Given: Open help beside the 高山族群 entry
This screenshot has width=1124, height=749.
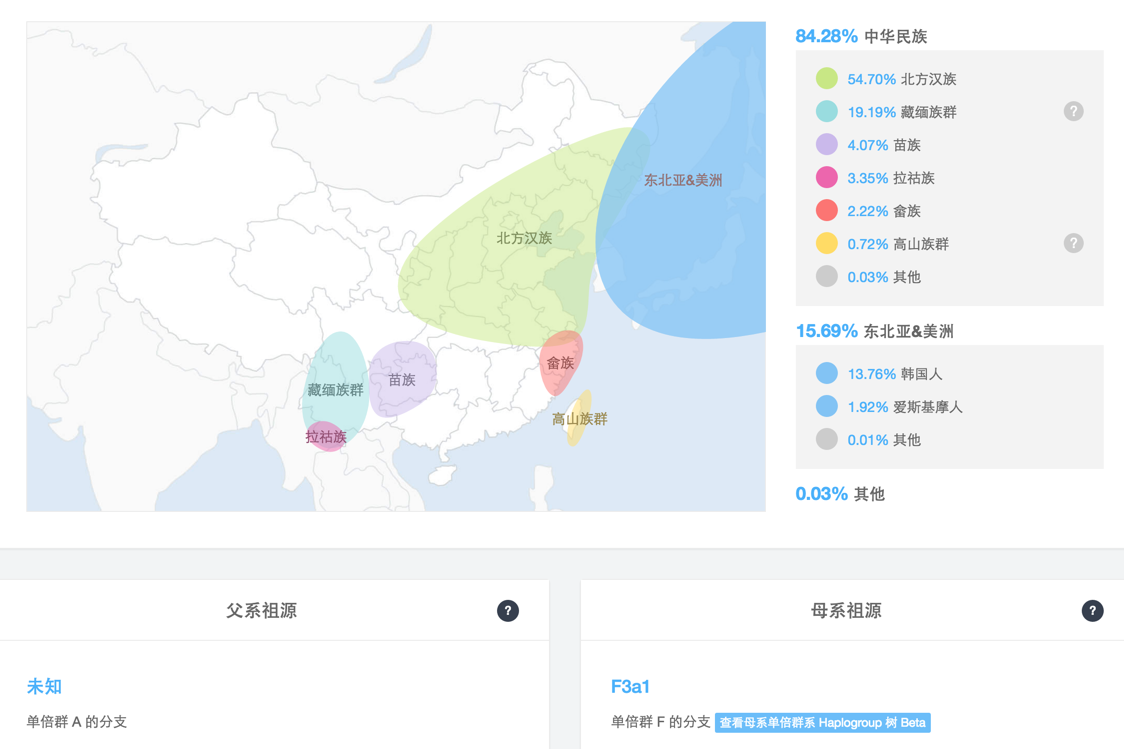Looking at the screenshot, I should tap(1073, 243).
